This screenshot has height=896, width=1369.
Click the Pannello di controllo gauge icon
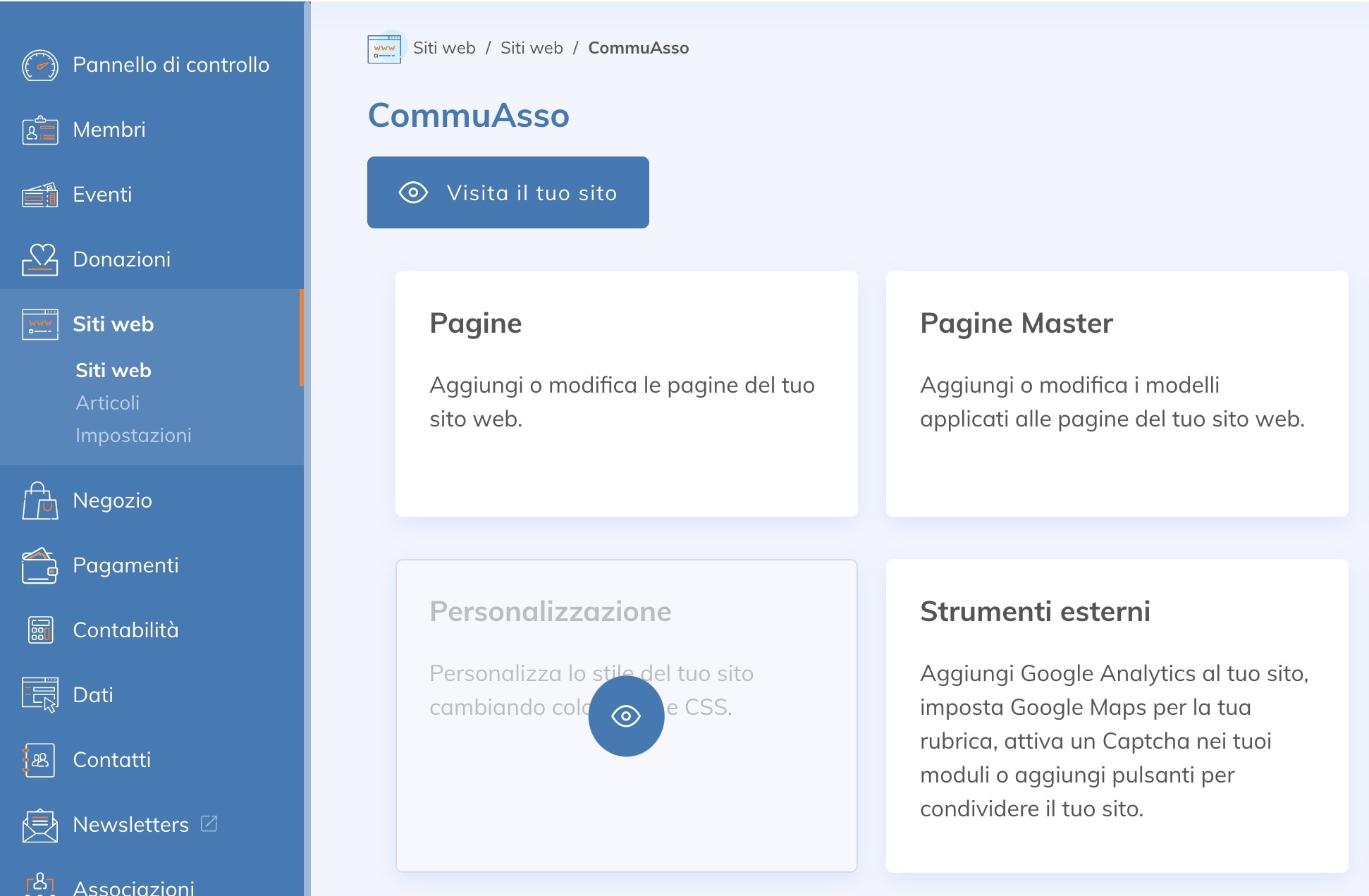pyautogui.click(x=40, y=66)
